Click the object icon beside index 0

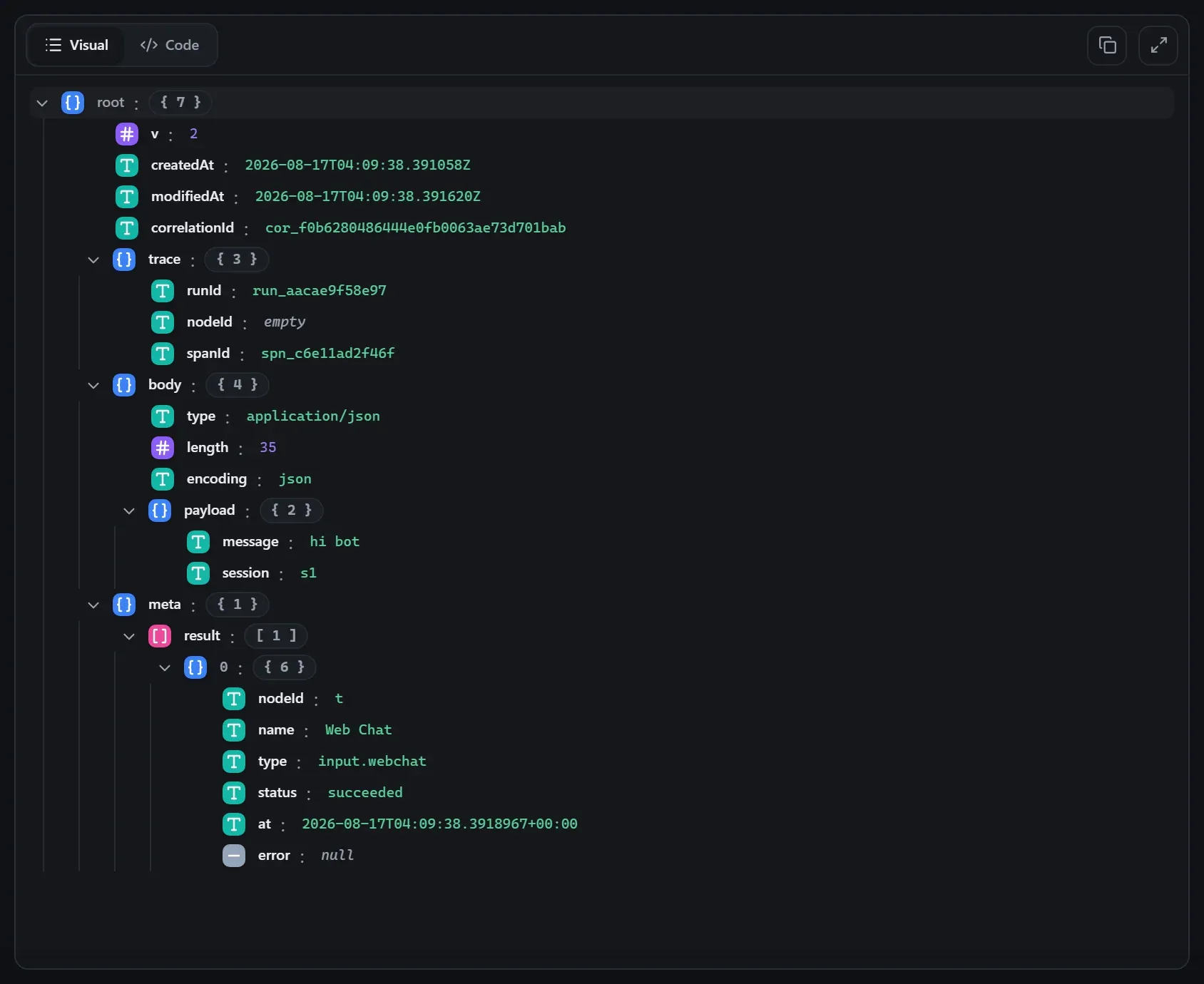[195, 667]
